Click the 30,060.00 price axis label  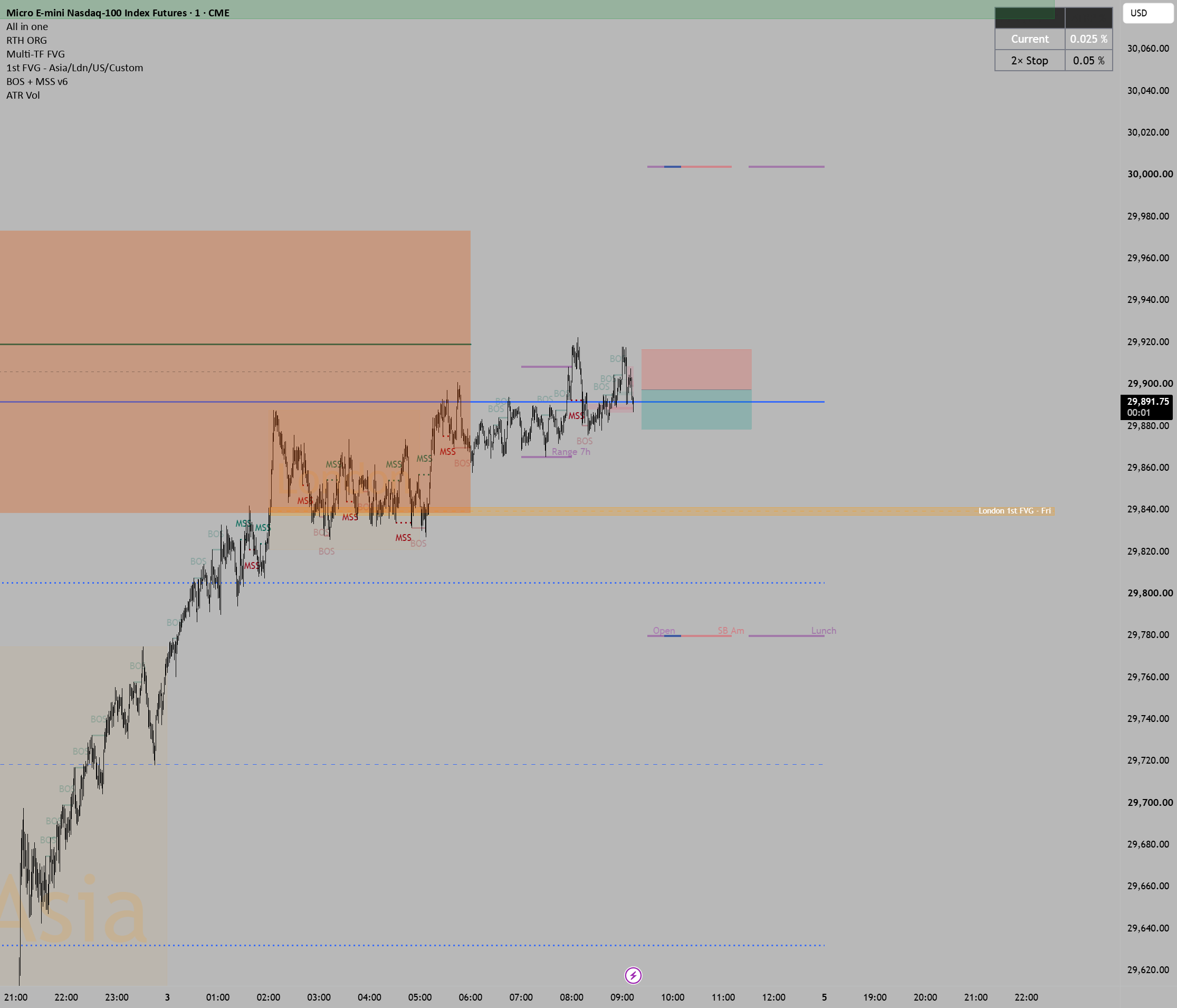tap(1148, 49)
